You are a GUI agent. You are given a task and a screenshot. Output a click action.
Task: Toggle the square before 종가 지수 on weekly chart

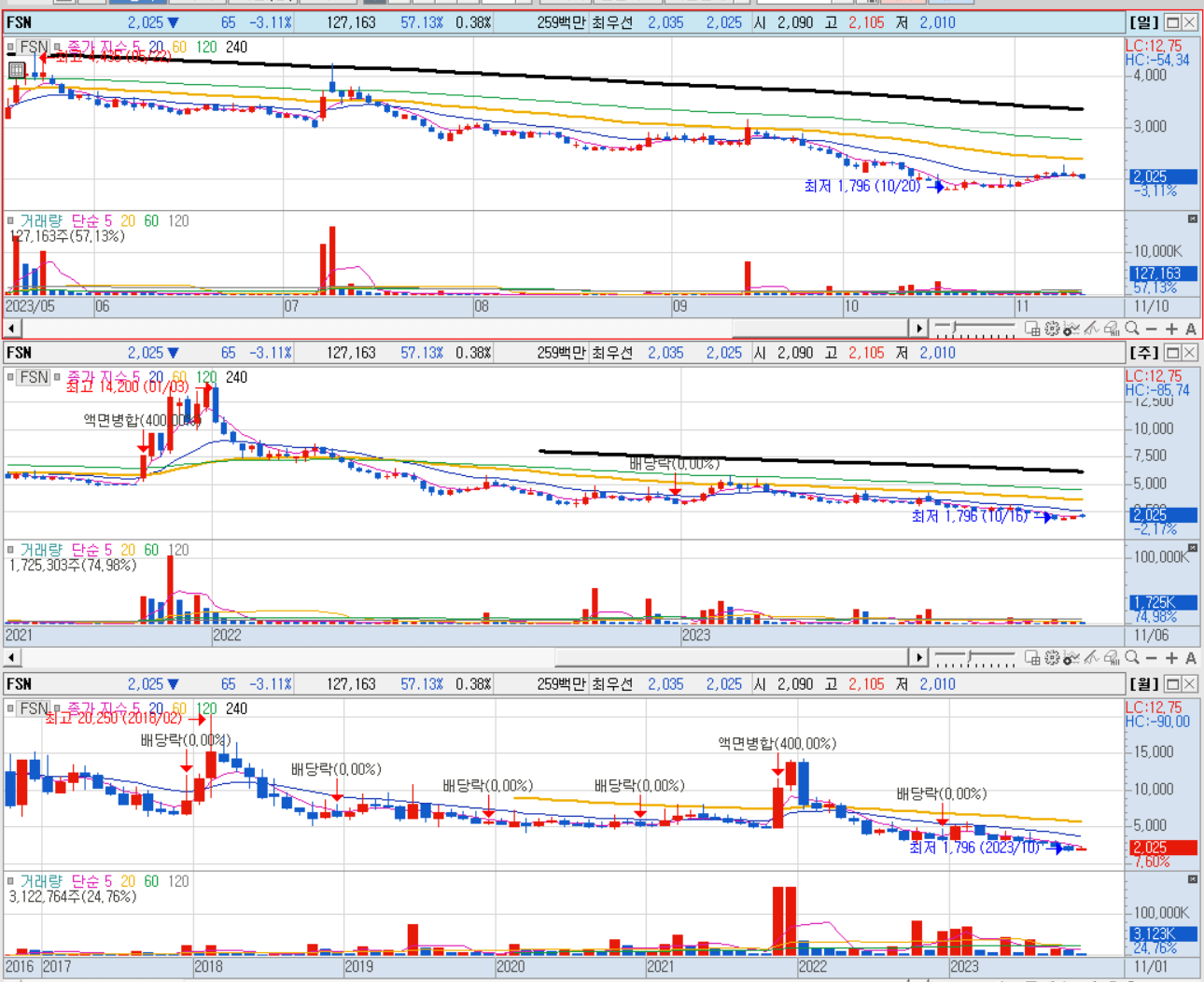pyautogui.click(x=58, y=377)
